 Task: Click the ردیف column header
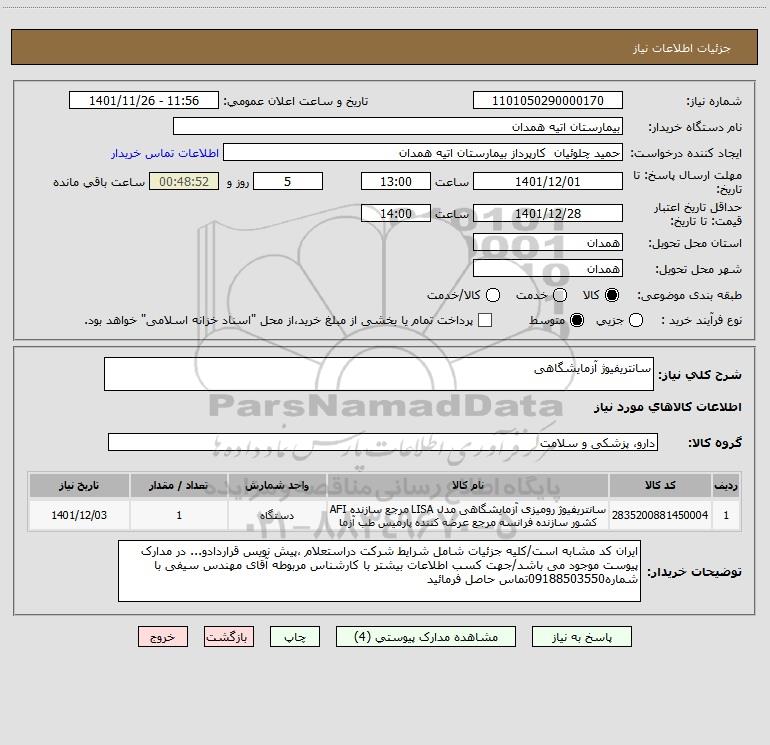pos(726,485)
